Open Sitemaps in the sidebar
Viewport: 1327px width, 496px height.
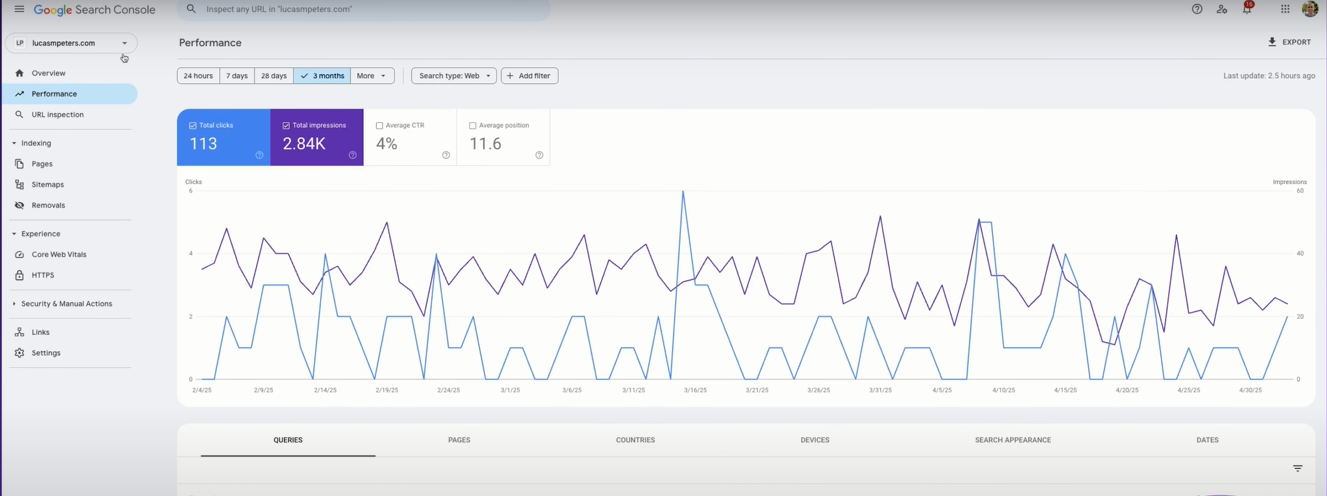coord(70,185)
